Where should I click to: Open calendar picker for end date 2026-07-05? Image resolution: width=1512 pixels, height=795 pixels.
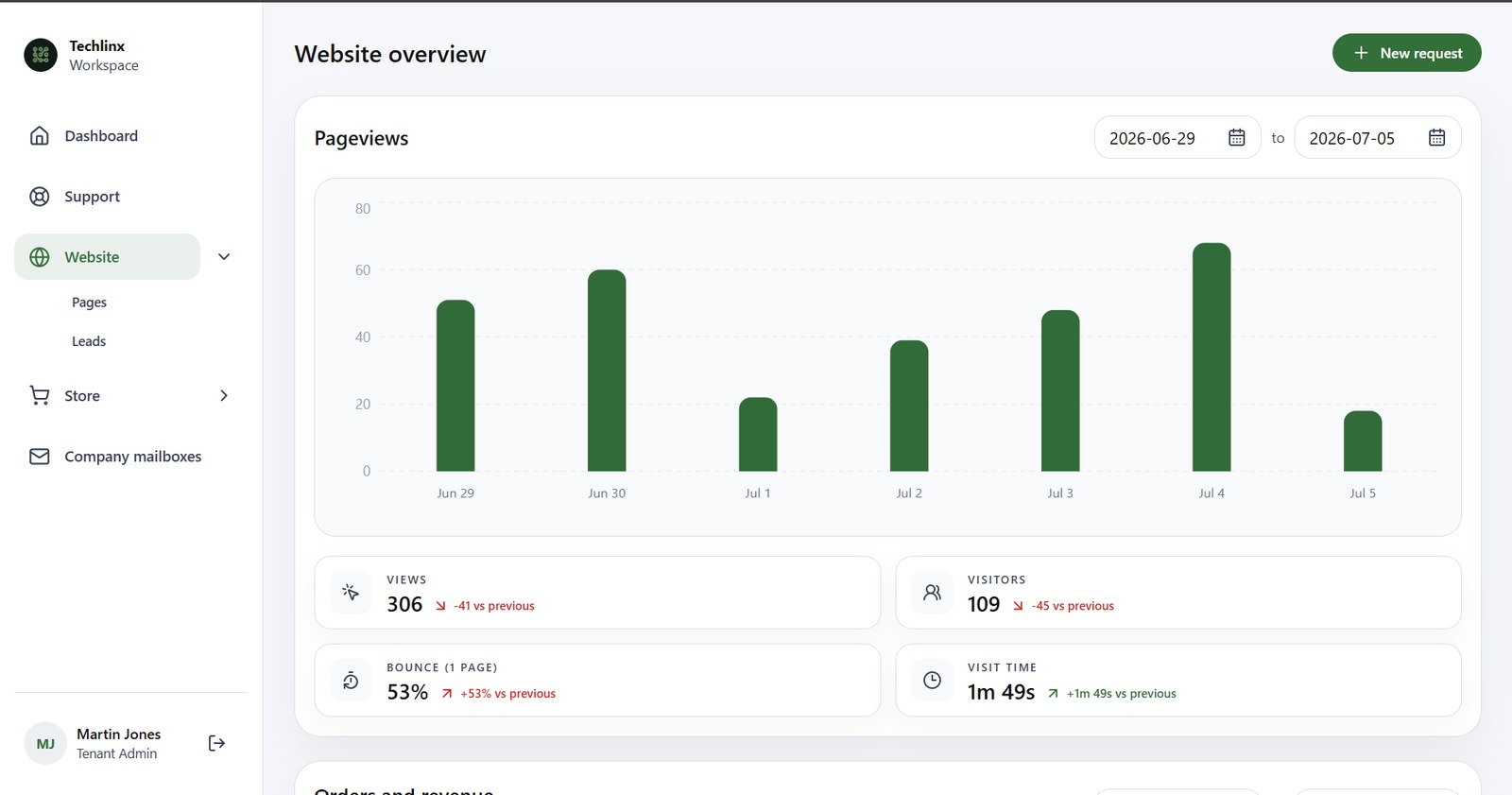click(1436, 138)
